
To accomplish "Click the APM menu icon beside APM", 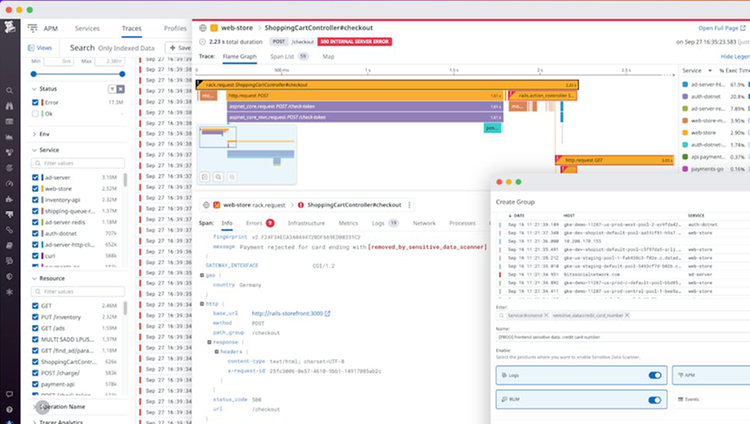I will click(33, 28).
